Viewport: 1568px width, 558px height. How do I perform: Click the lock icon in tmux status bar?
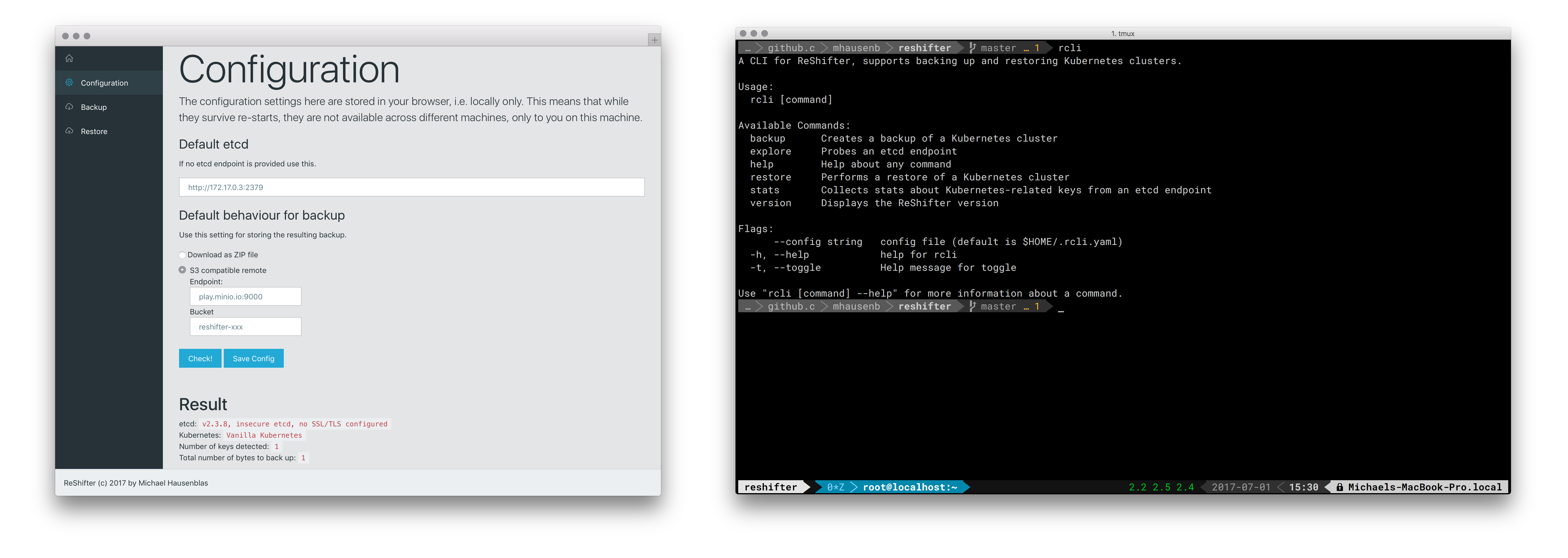[1340, 487]
